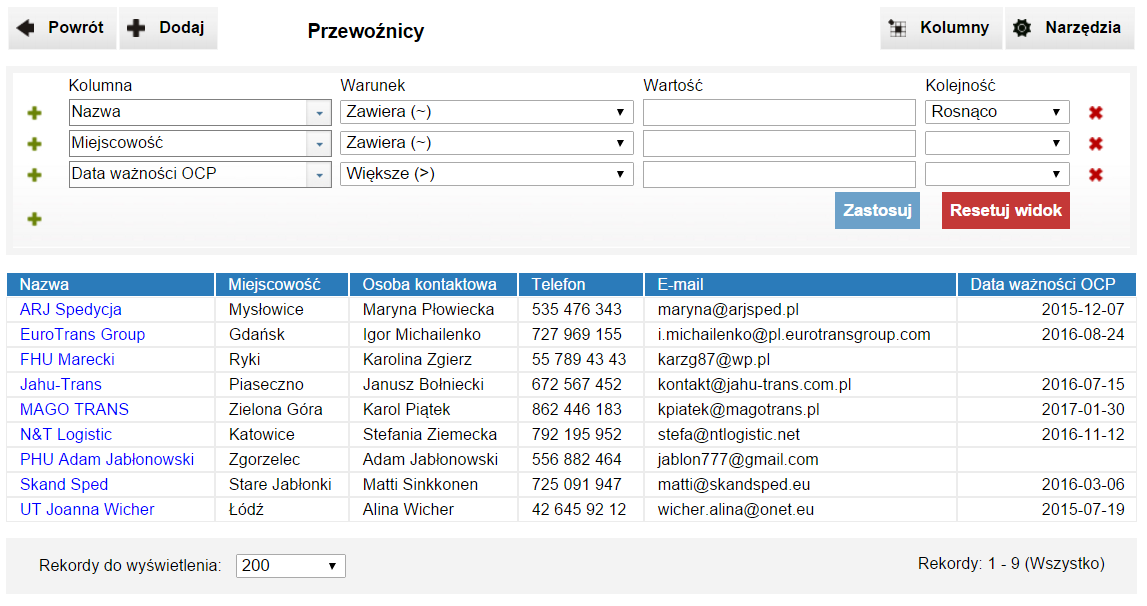Click the green plus beside Miejscowość filter row
1147x606 pixels.
pos(34,144)
